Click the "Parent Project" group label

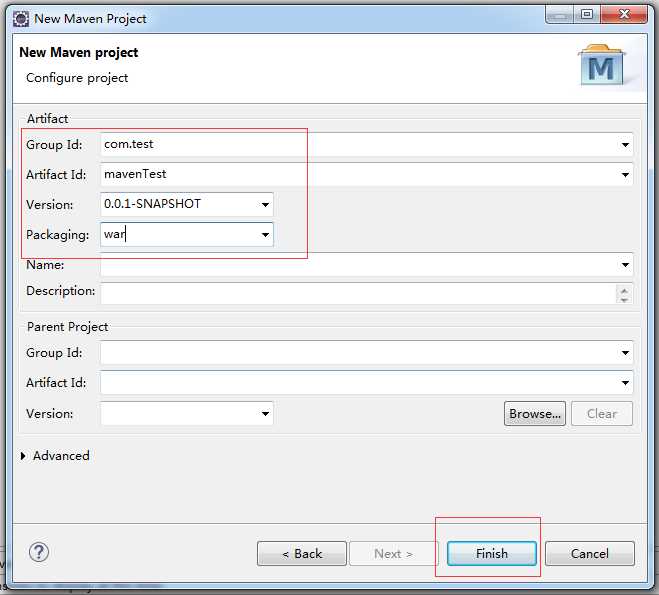click(x=67, y=327)
